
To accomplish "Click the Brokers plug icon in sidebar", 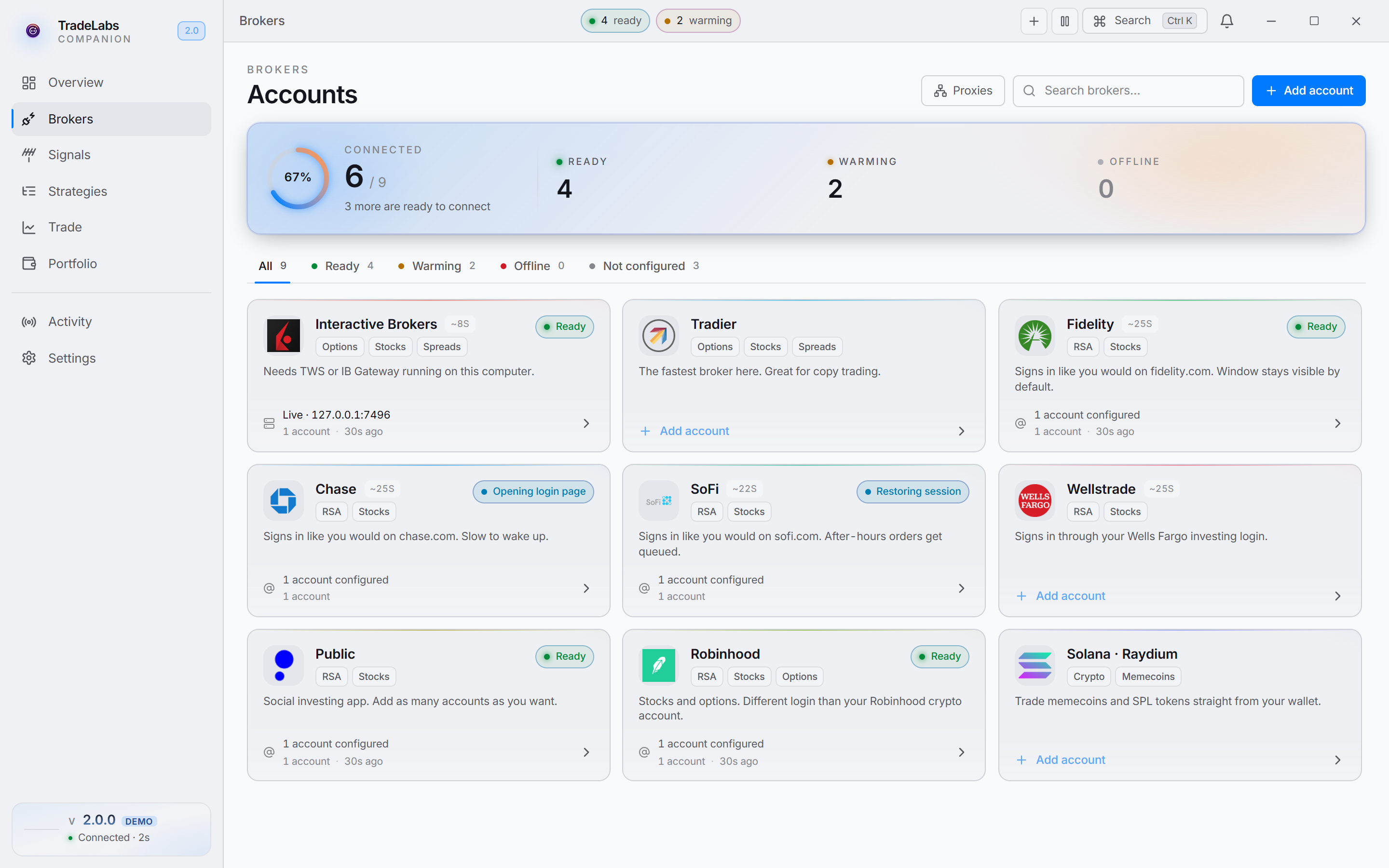I will (29, 119).
